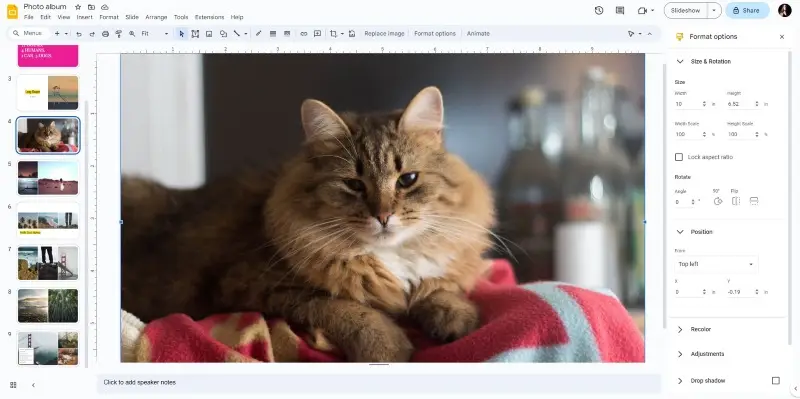The image size is (800, 399).
Task: Open the Top left position dropdown
Action: [x=716, y=264]
